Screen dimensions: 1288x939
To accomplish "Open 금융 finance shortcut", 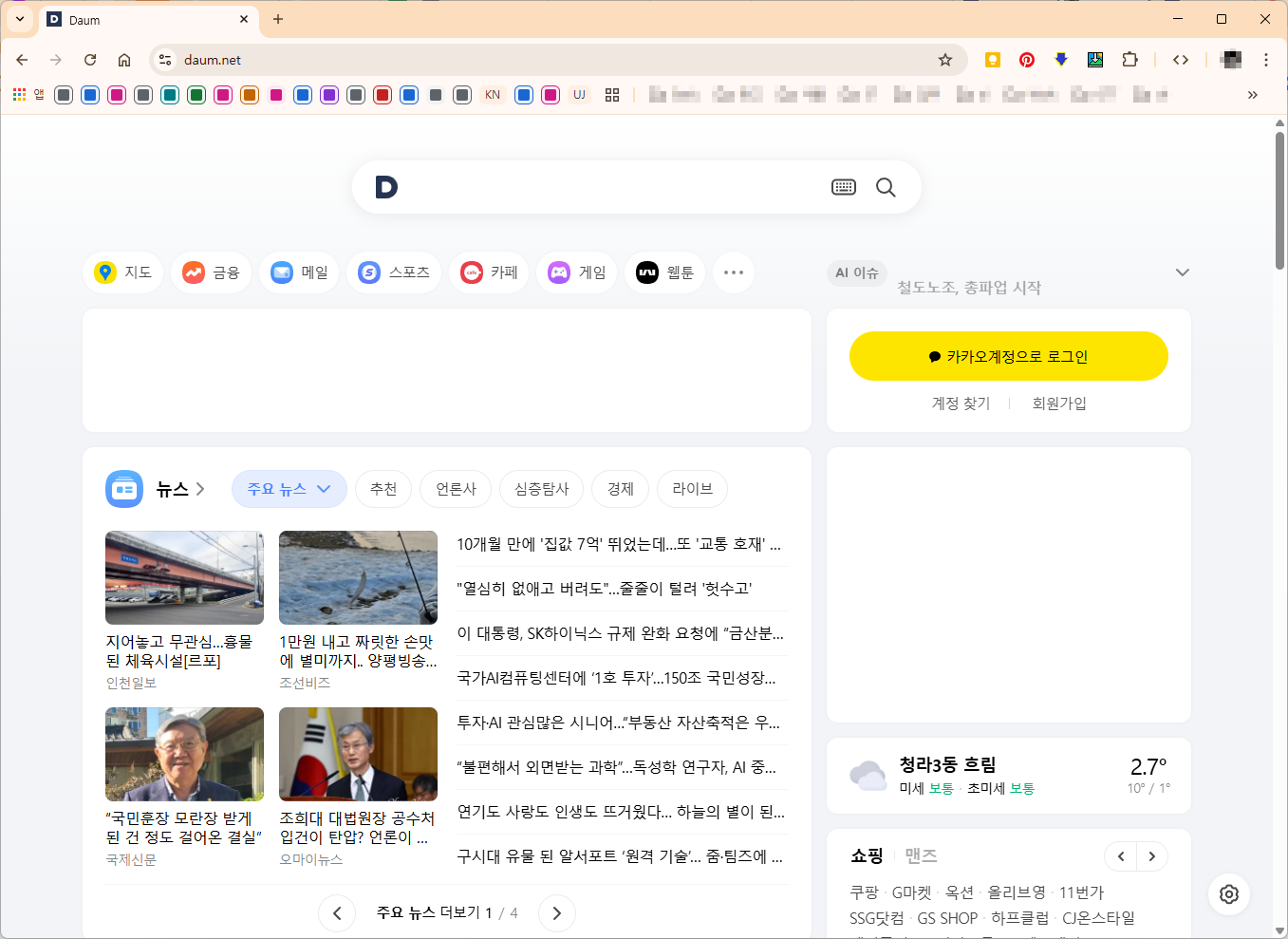I will 211,272.
